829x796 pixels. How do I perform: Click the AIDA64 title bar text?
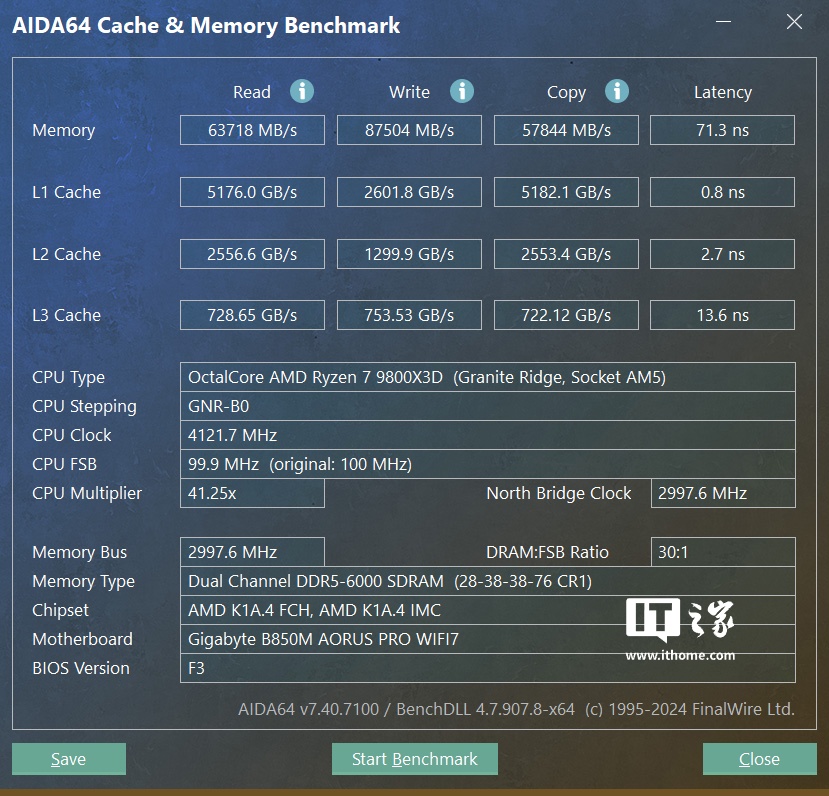(x=206, y=26)
